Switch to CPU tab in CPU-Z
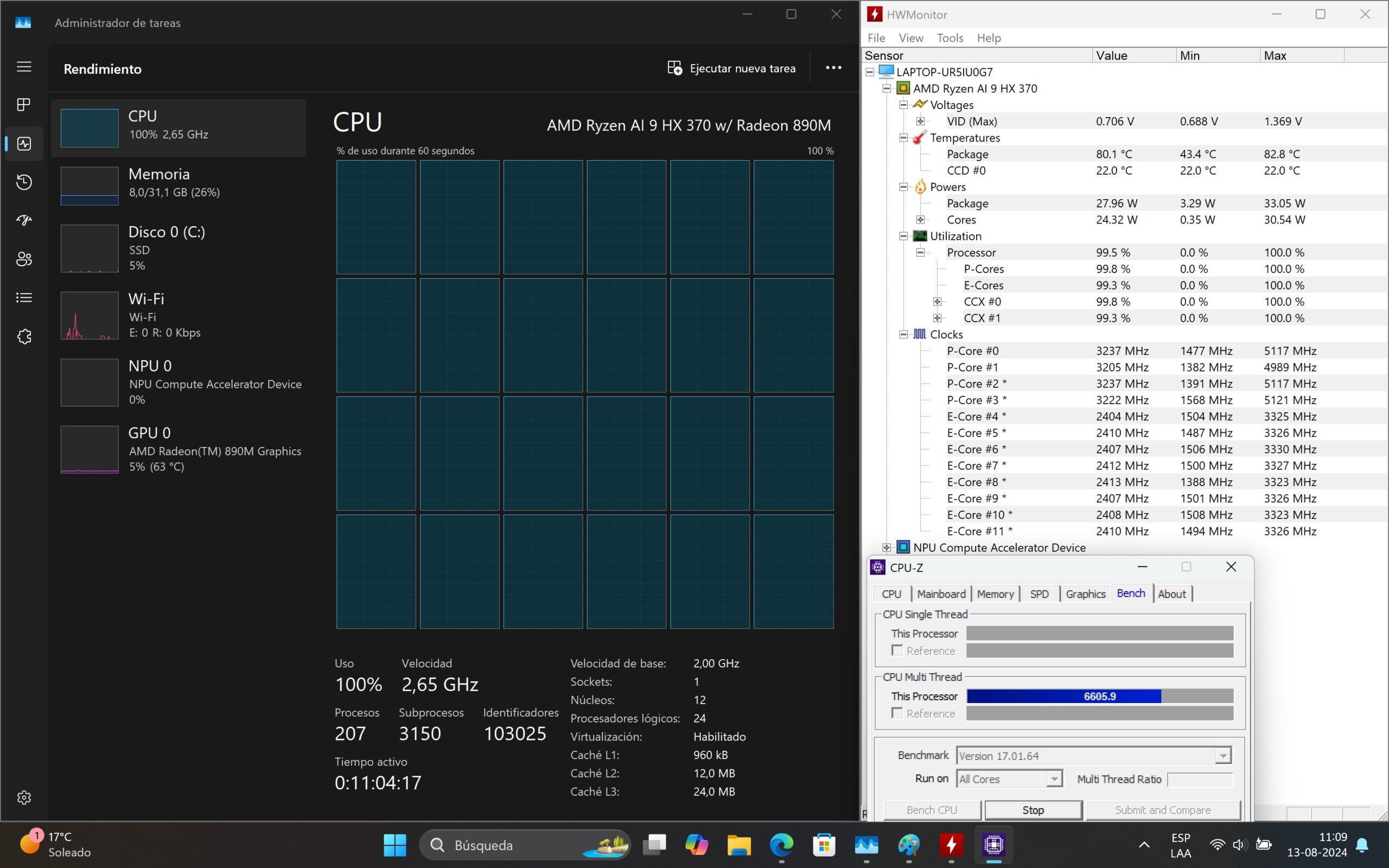Image resolution: width=1389 pixels, height=868 pixels. [891, 594]
